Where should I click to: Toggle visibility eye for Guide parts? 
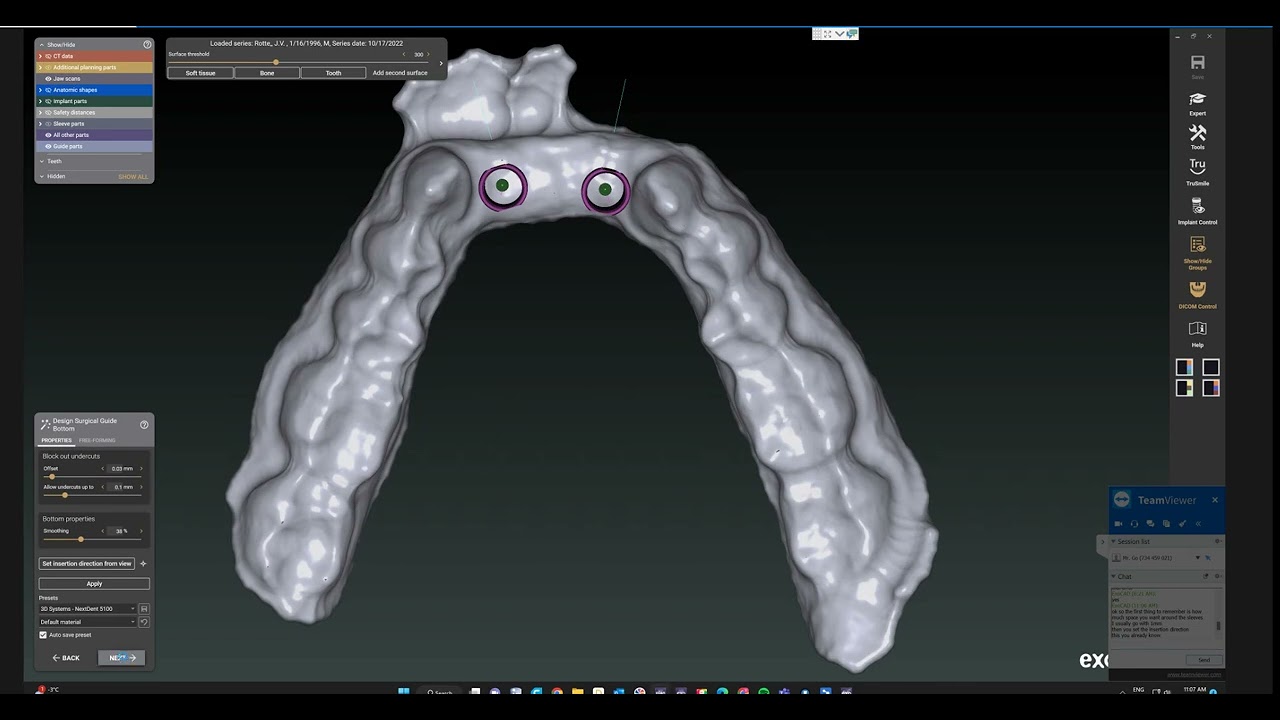[x=48, y=147]
